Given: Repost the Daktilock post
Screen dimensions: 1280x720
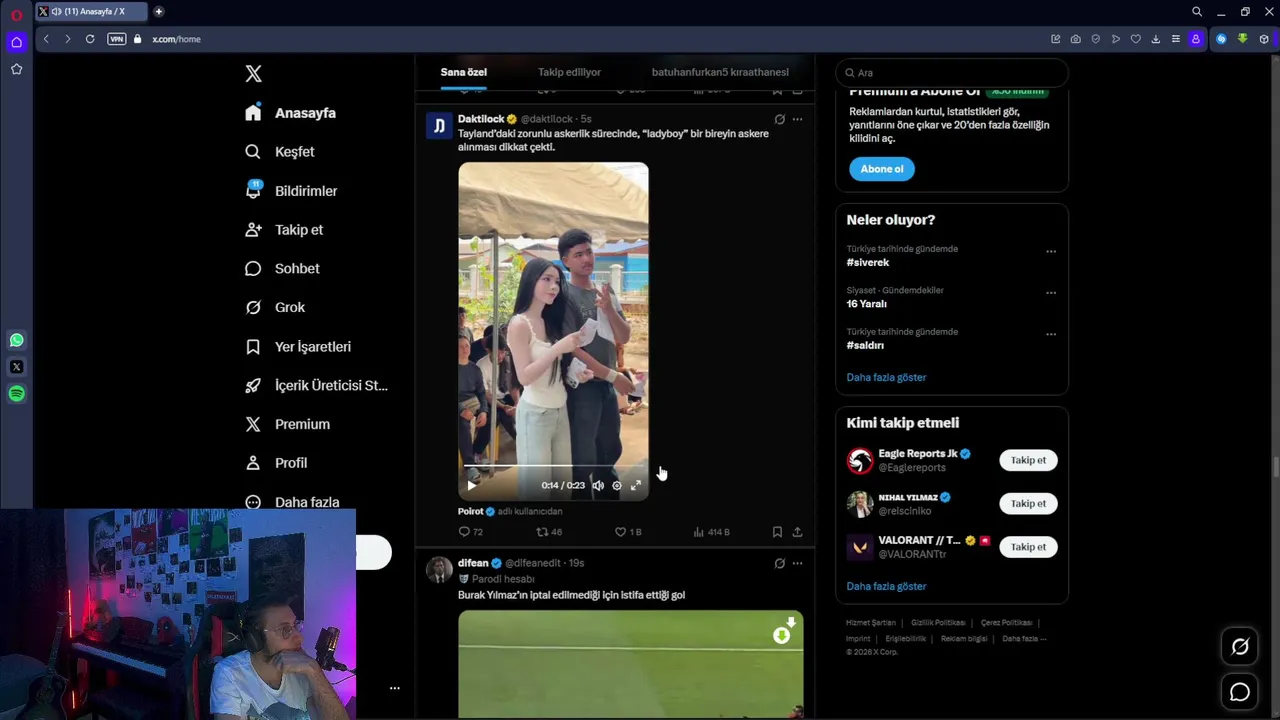Looking at the screenshot, I should click(x=549, y=532).
